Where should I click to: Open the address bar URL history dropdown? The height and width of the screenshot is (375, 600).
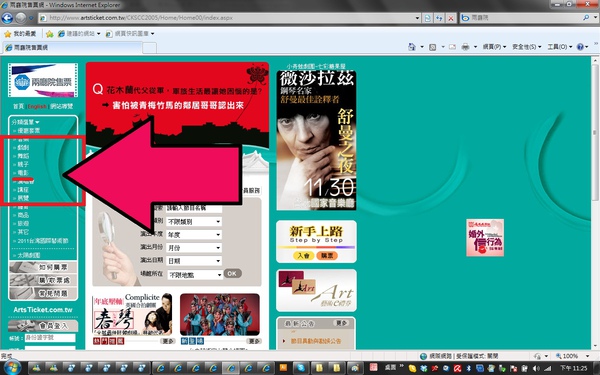417,18
